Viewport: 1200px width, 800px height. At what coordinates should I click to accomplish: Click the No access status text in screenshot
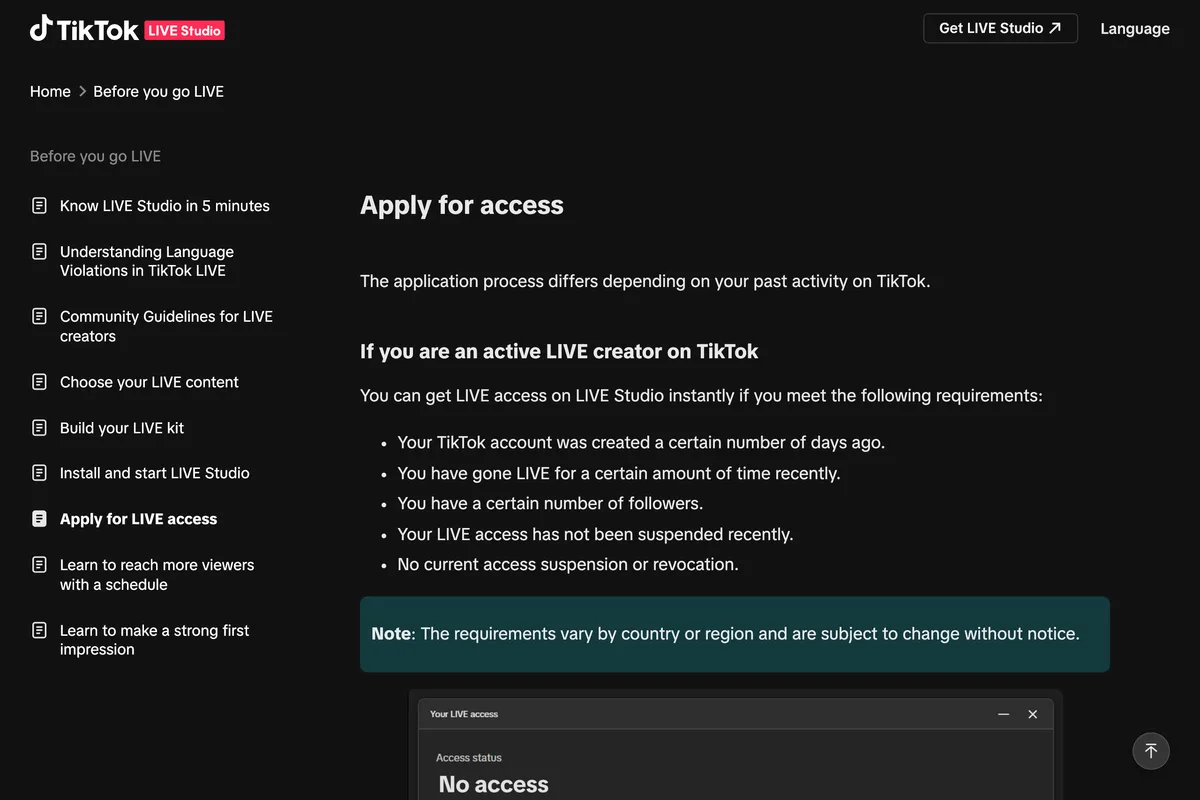(x=493, y=784)
